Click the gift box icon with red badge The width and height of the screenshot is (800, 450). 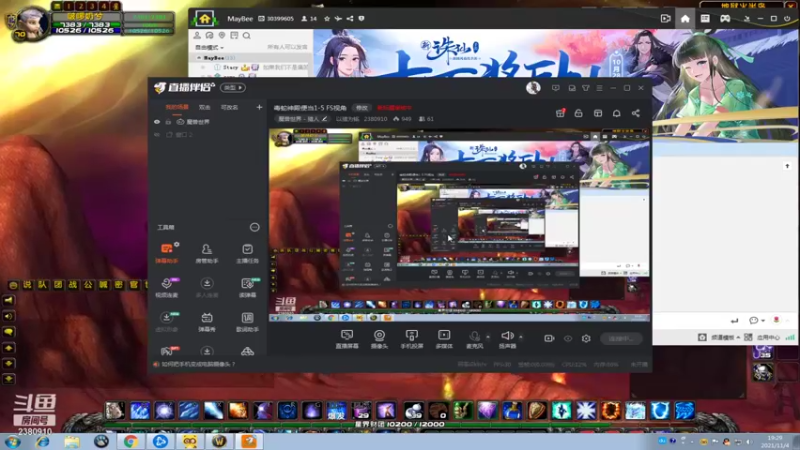click(560, 113)
